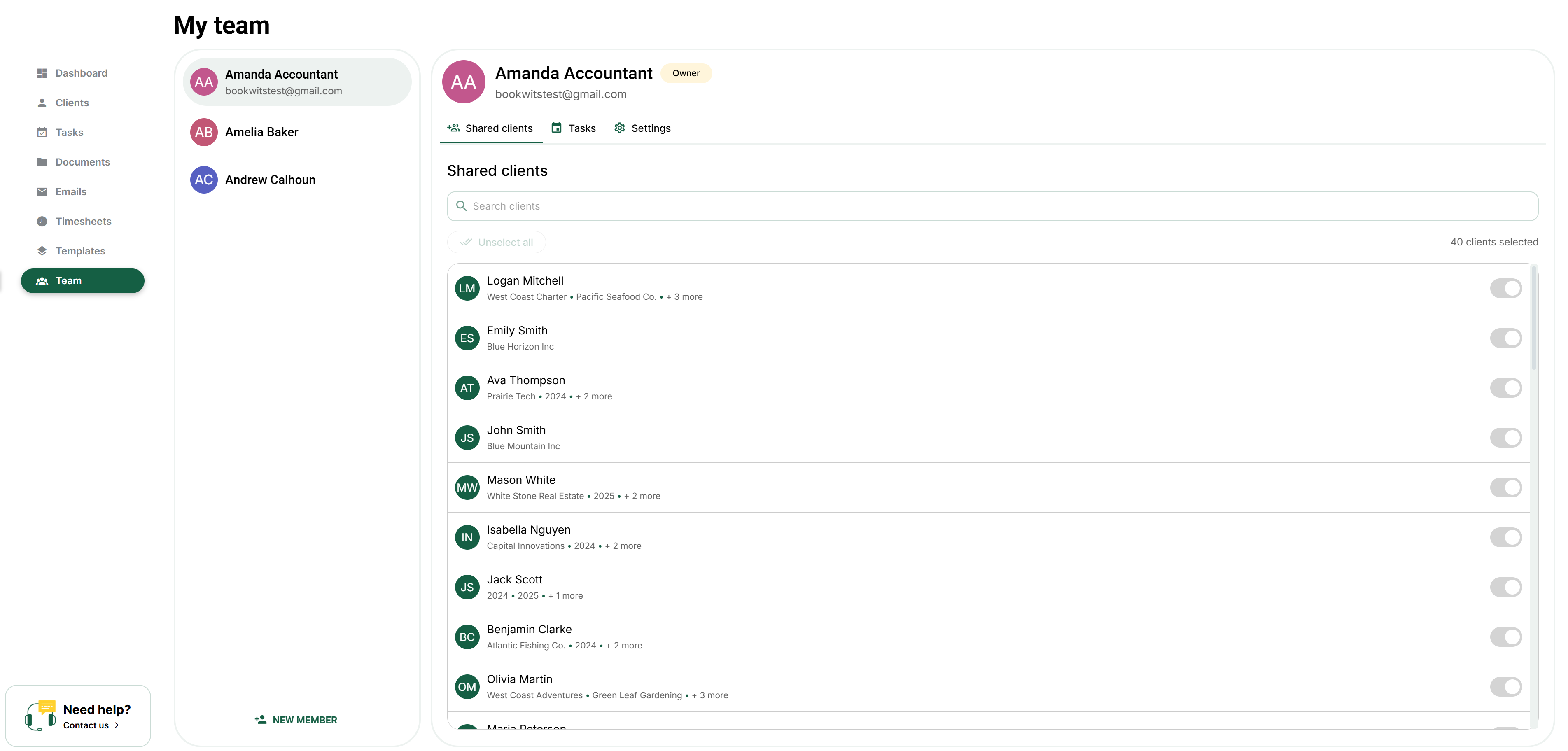Disable sharing for Mason White
Viewport: 1568px width, 751px height.
click(1505, 487)
